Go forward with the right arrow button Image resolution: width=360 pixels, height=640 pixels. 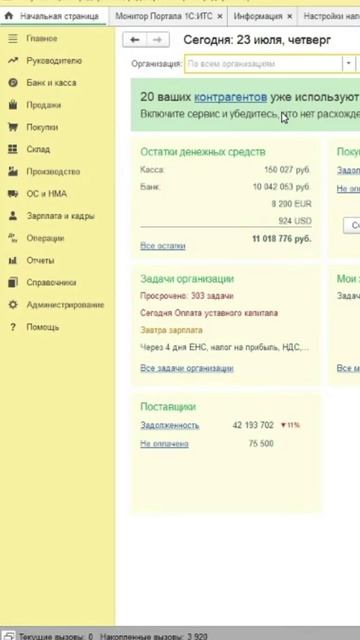[158, 40]
